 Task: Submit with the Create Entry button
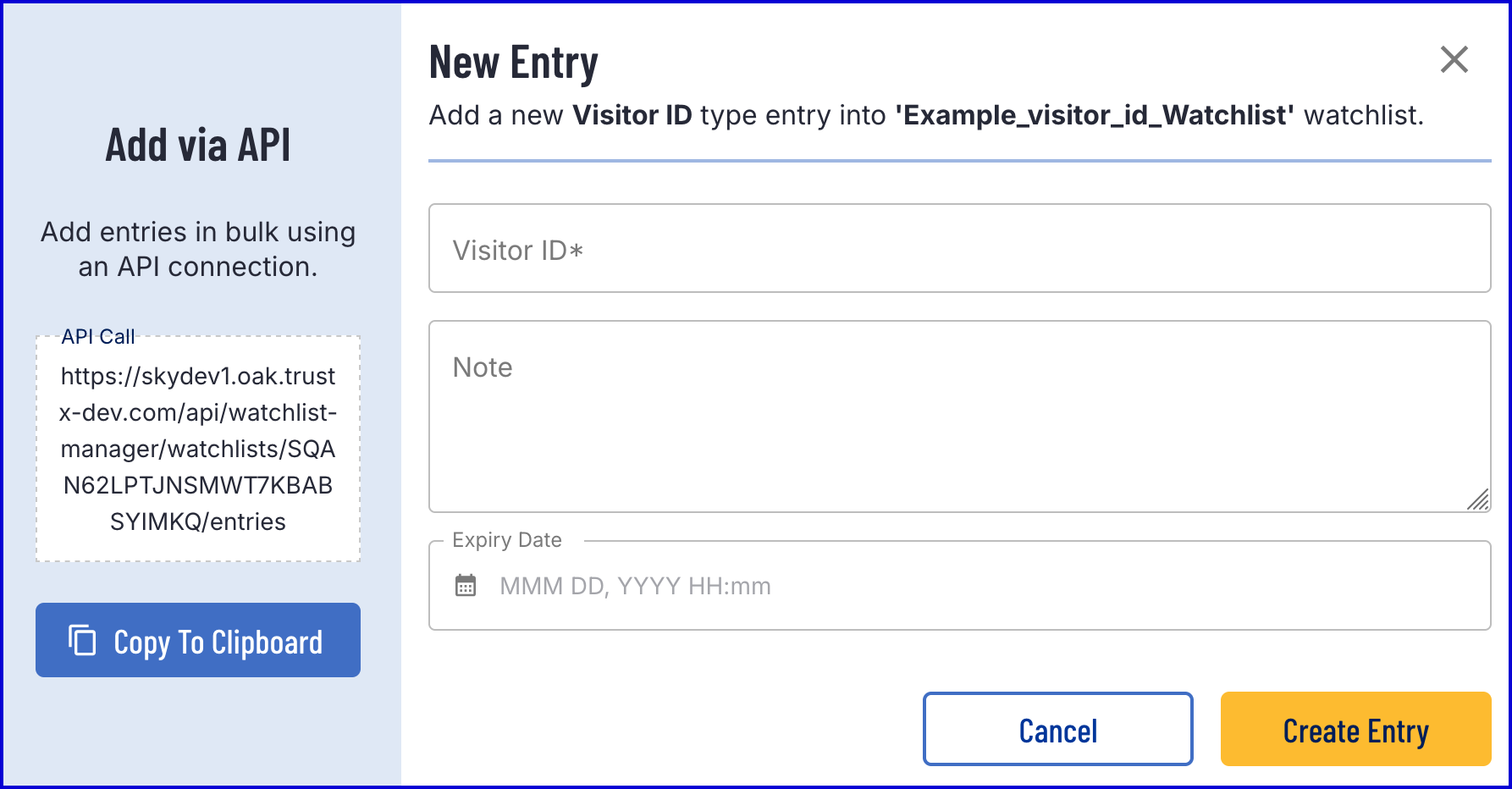1355,730
